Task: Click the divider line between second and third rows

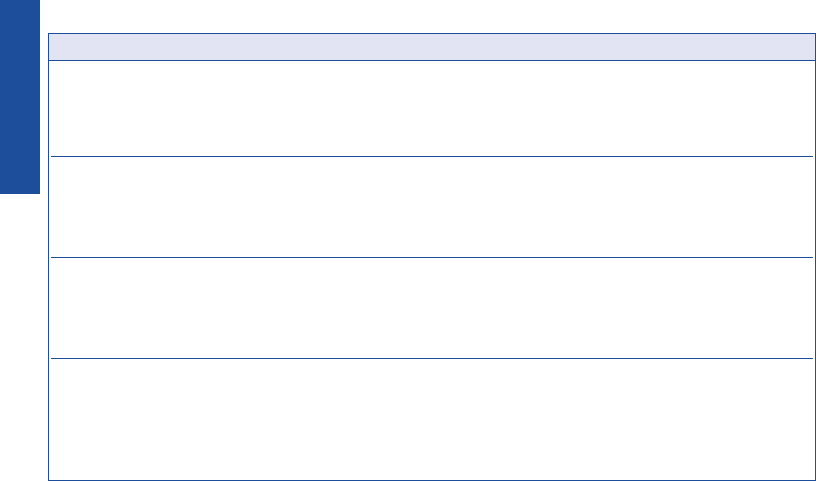Action: point(431,257)
